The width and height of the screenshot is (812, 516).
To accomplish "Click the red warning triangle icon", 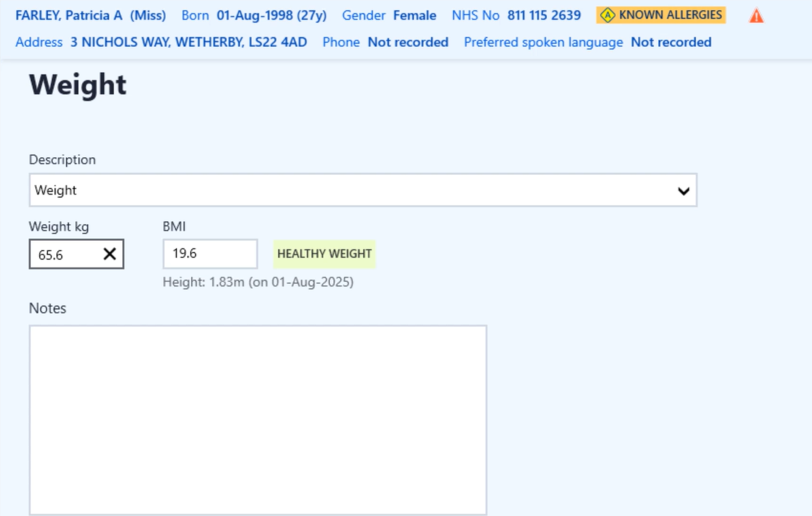I will click(x=756, y=16).
